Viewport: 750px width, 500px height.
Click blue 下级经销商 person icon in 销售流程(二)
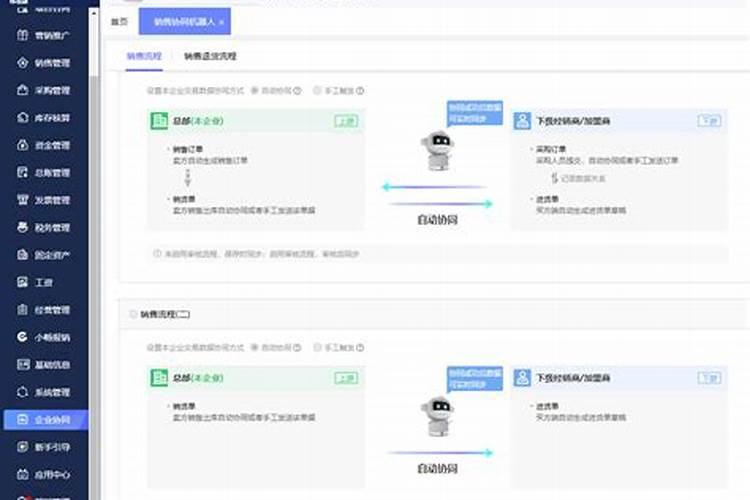[522, 378]
